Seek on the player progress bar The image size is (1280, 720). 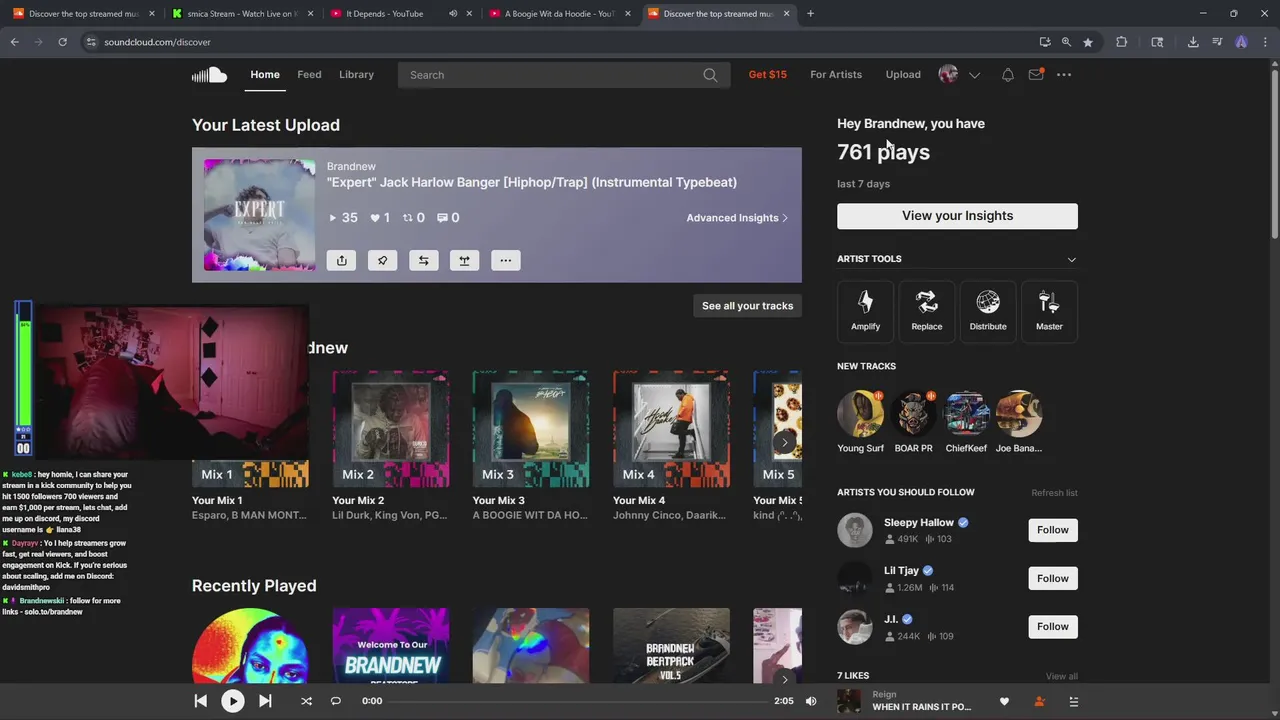tap(578, 701)
